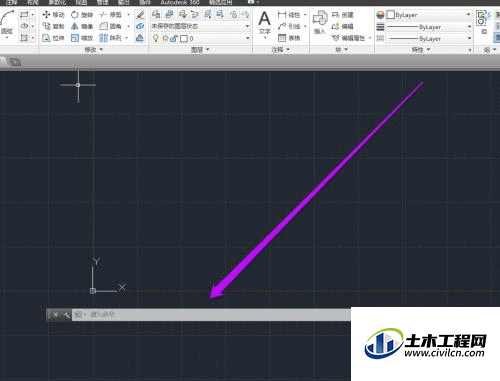Activate the Rotate (旋转) tool
Screen dimensions: 500x381
click(x=82, y=15)
